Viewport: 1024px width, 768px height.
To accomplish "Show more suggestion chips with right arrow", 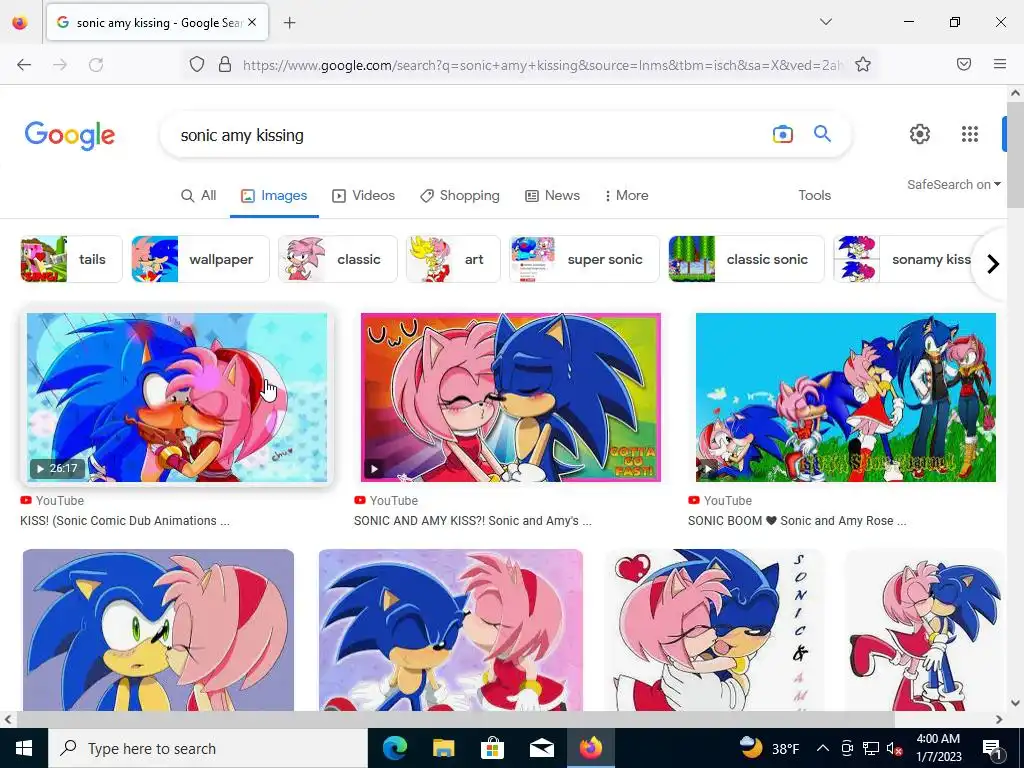I will (993, 263).
